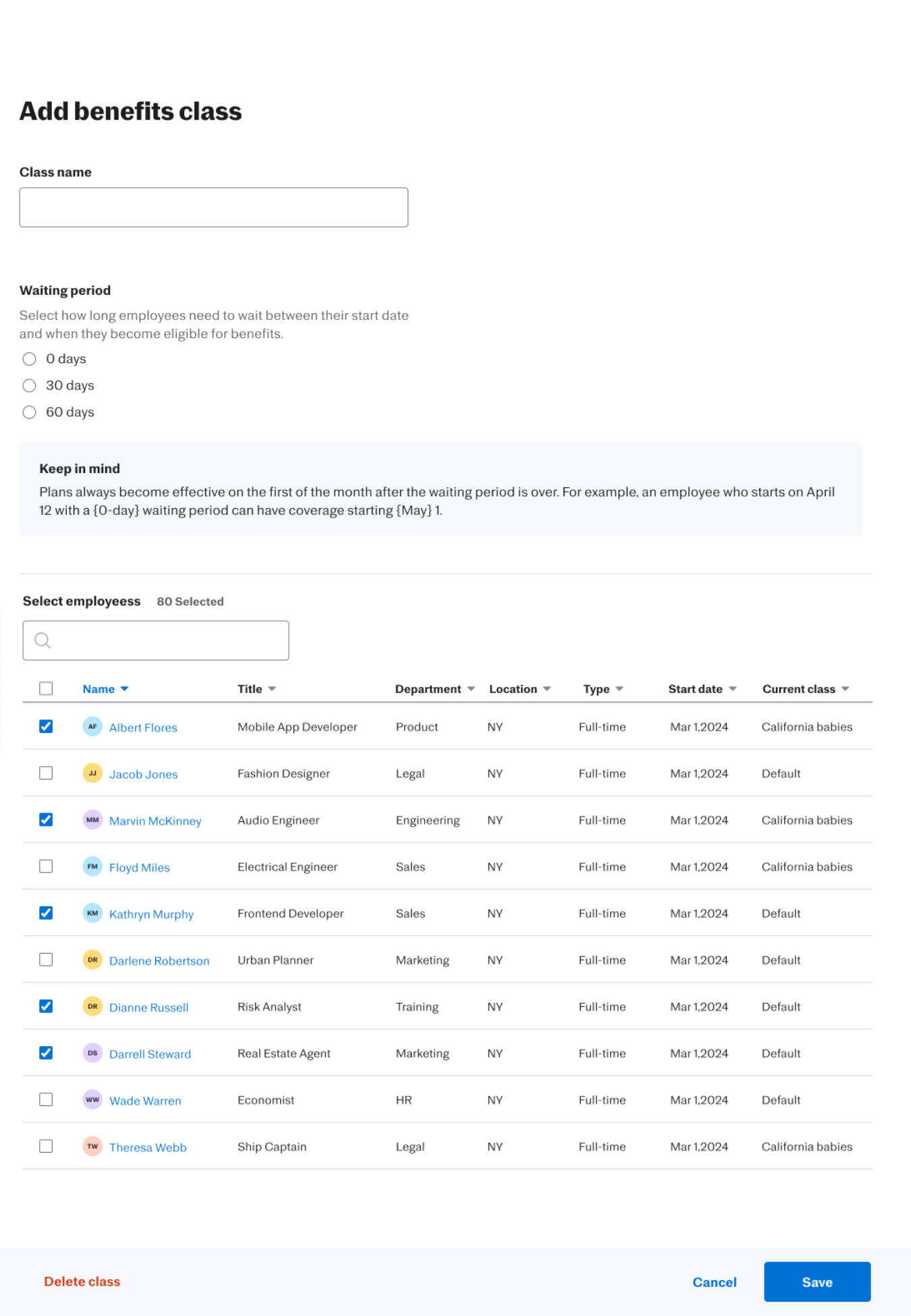Select the 0 days waiting period
911x1316 pixels.
tap(29, 359)
